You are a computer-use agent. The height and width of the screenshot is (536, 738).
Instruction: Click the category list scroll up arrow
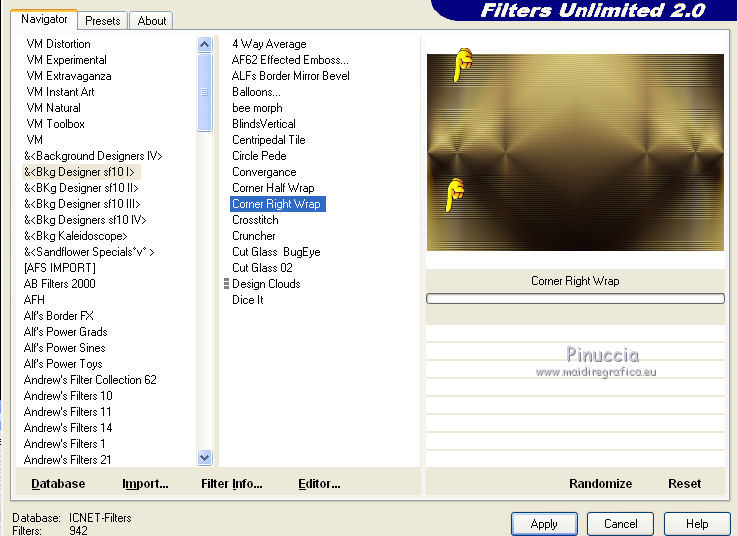point(204,45)
